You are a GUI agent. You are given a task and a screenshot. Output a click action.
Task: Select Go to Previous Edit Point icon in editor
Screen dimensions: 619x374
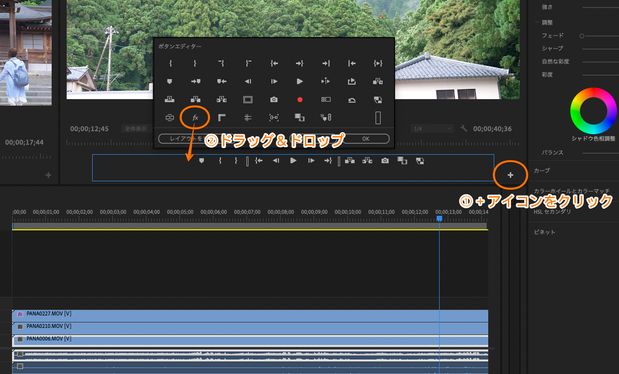point(352,63)
